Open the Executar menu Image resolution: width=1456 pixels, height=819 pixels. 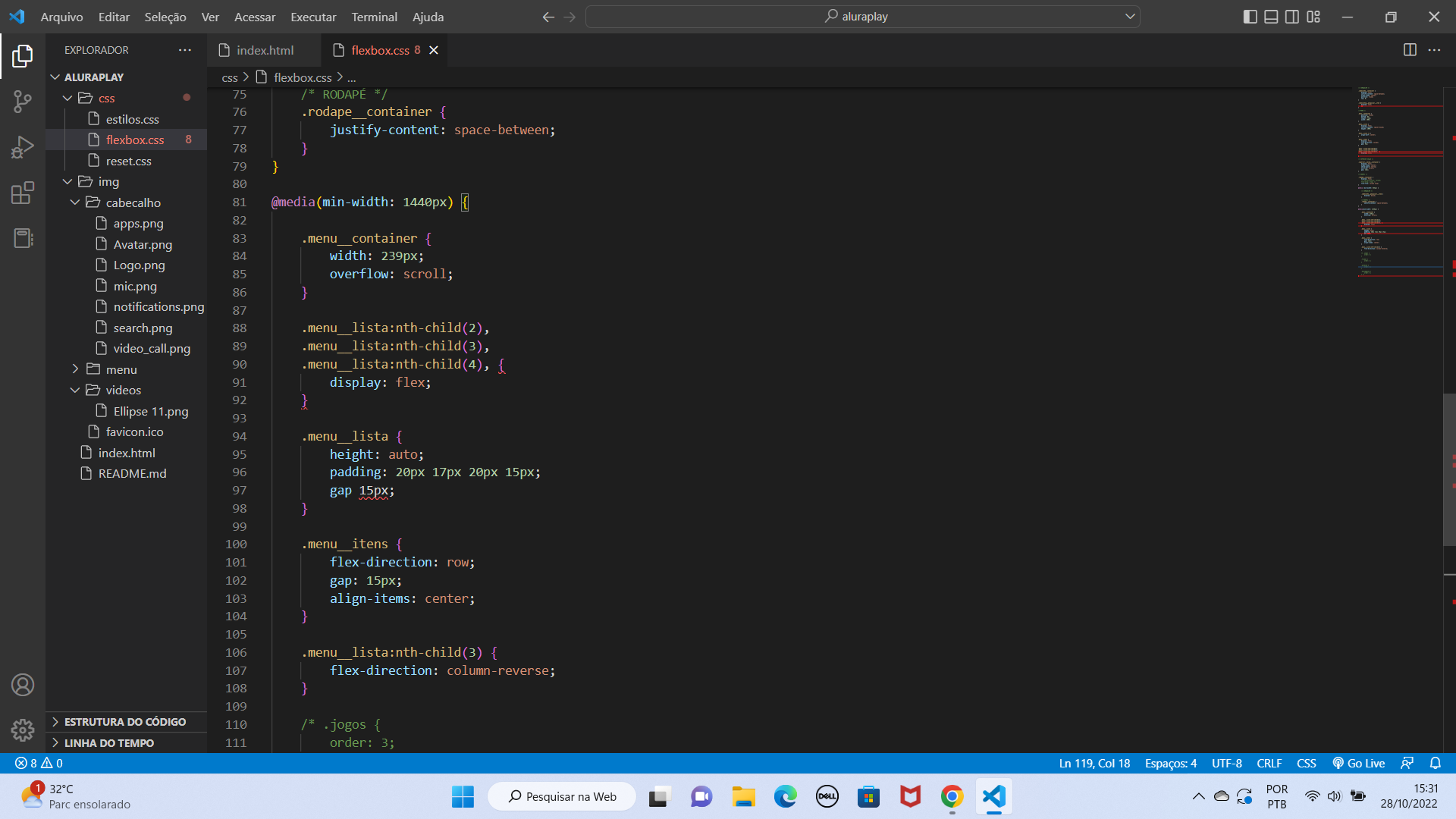tap(313, 17)
